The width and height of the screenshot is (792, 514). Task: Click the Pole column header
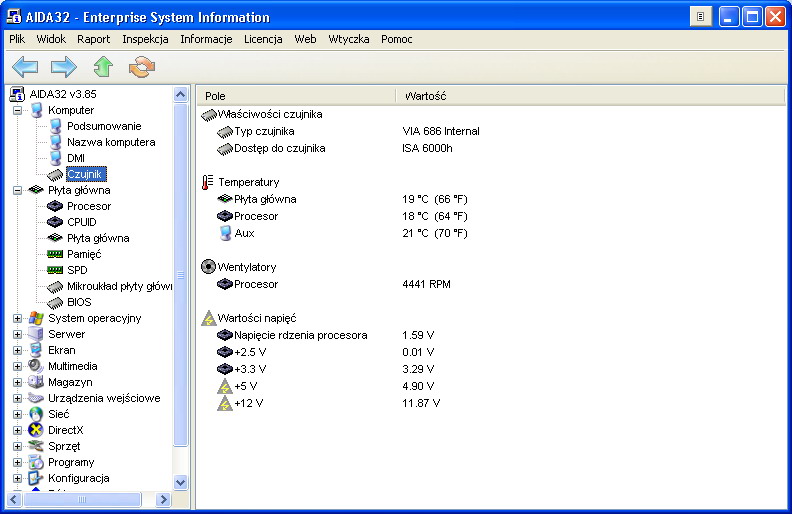tap(296, 96)
